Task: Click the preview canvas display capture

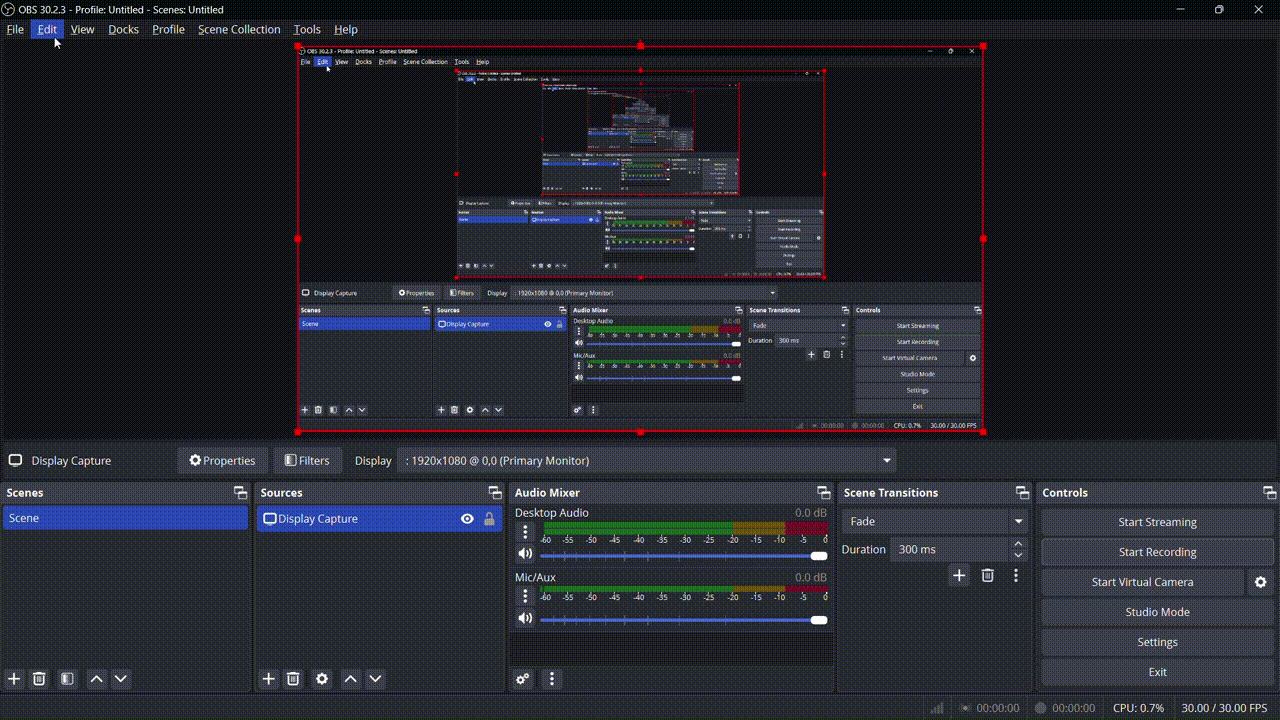Action: (x=640, y=239)
